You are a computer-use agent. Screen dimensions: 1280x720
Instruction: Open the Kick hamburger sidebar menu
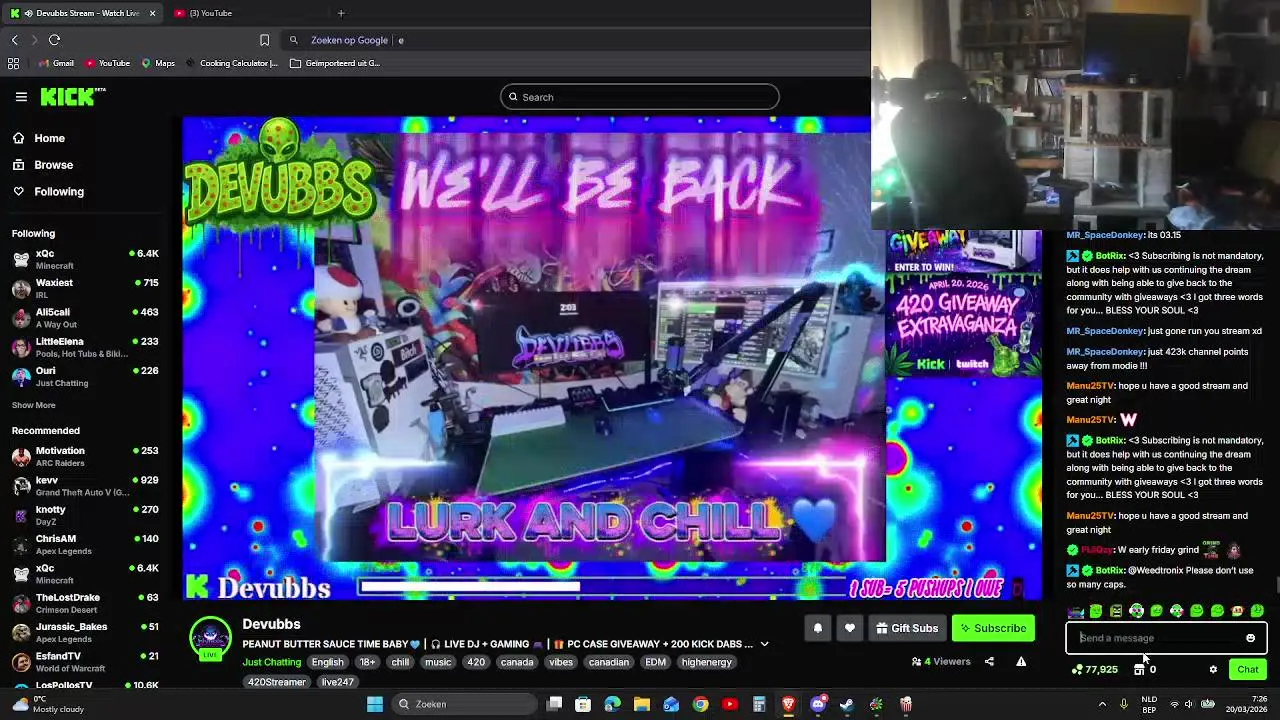pos(21,97)
